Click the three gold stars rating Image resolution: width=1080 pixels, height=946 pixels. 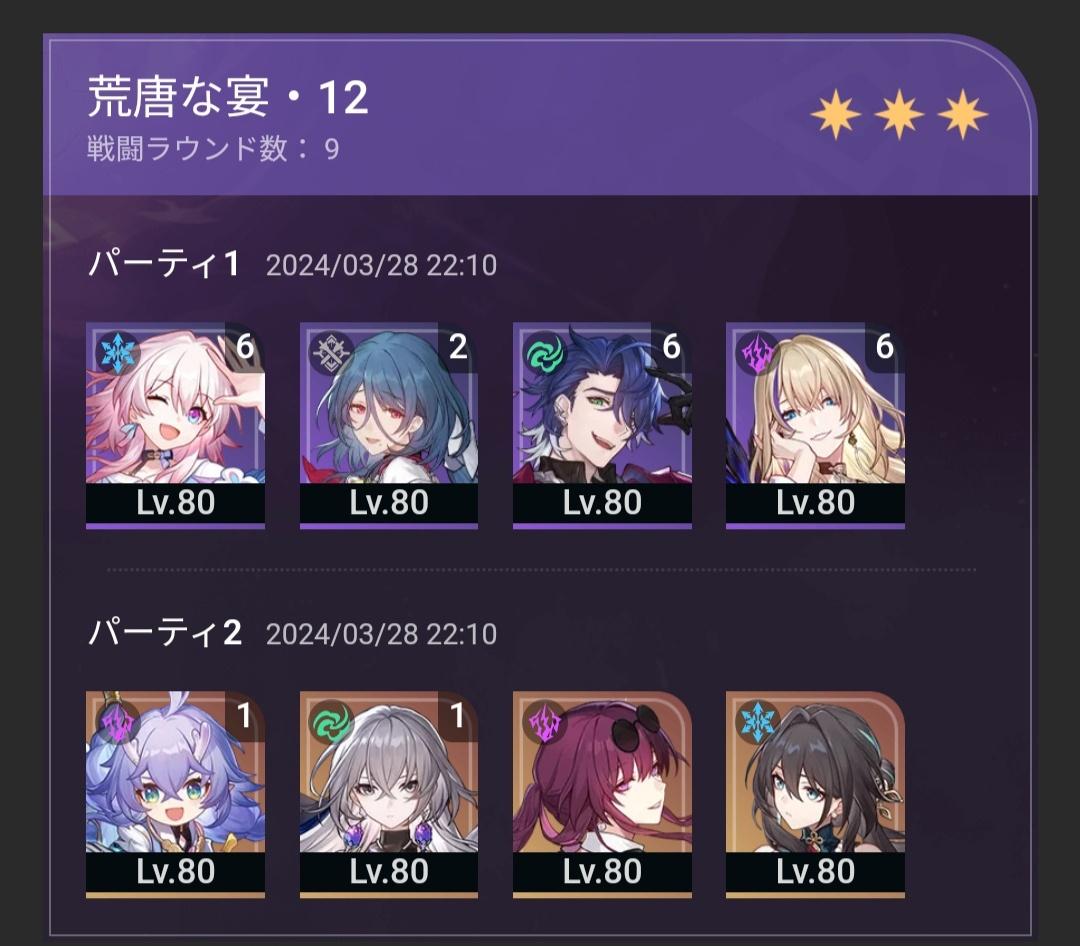(x=900, y=114)
